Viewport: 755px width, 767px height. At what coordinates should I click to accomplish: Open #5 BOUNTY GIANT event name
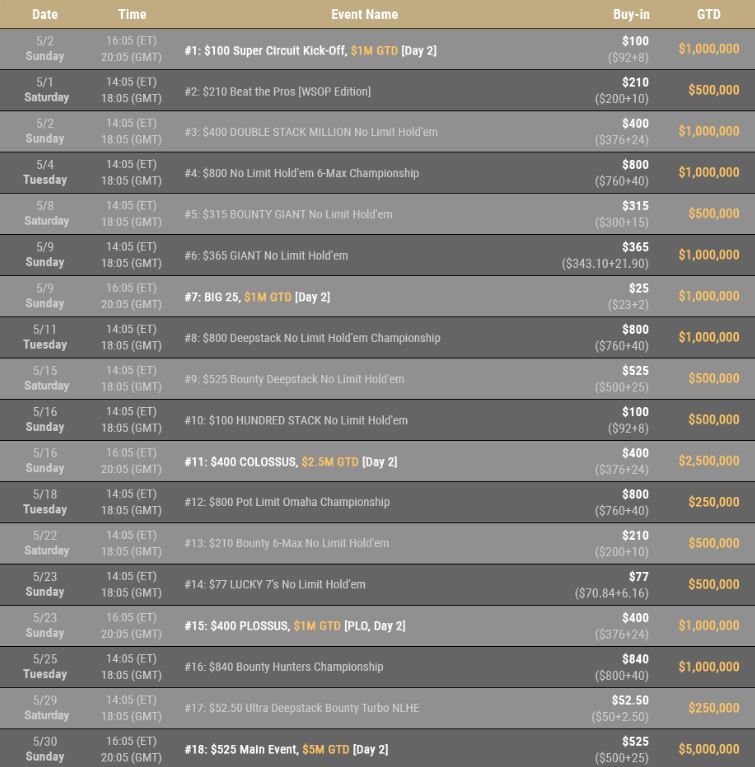(288, 214)
